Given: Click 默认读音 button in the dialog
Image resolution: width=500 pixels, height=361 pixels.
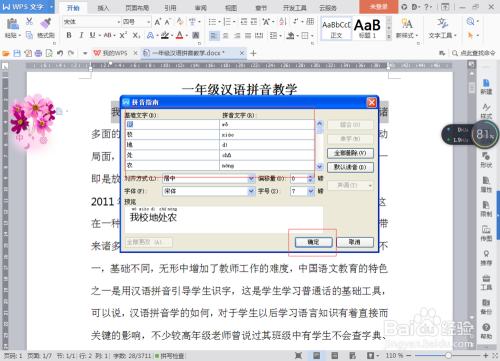Looking at the screenshot, I should click(x=350, y=167).
